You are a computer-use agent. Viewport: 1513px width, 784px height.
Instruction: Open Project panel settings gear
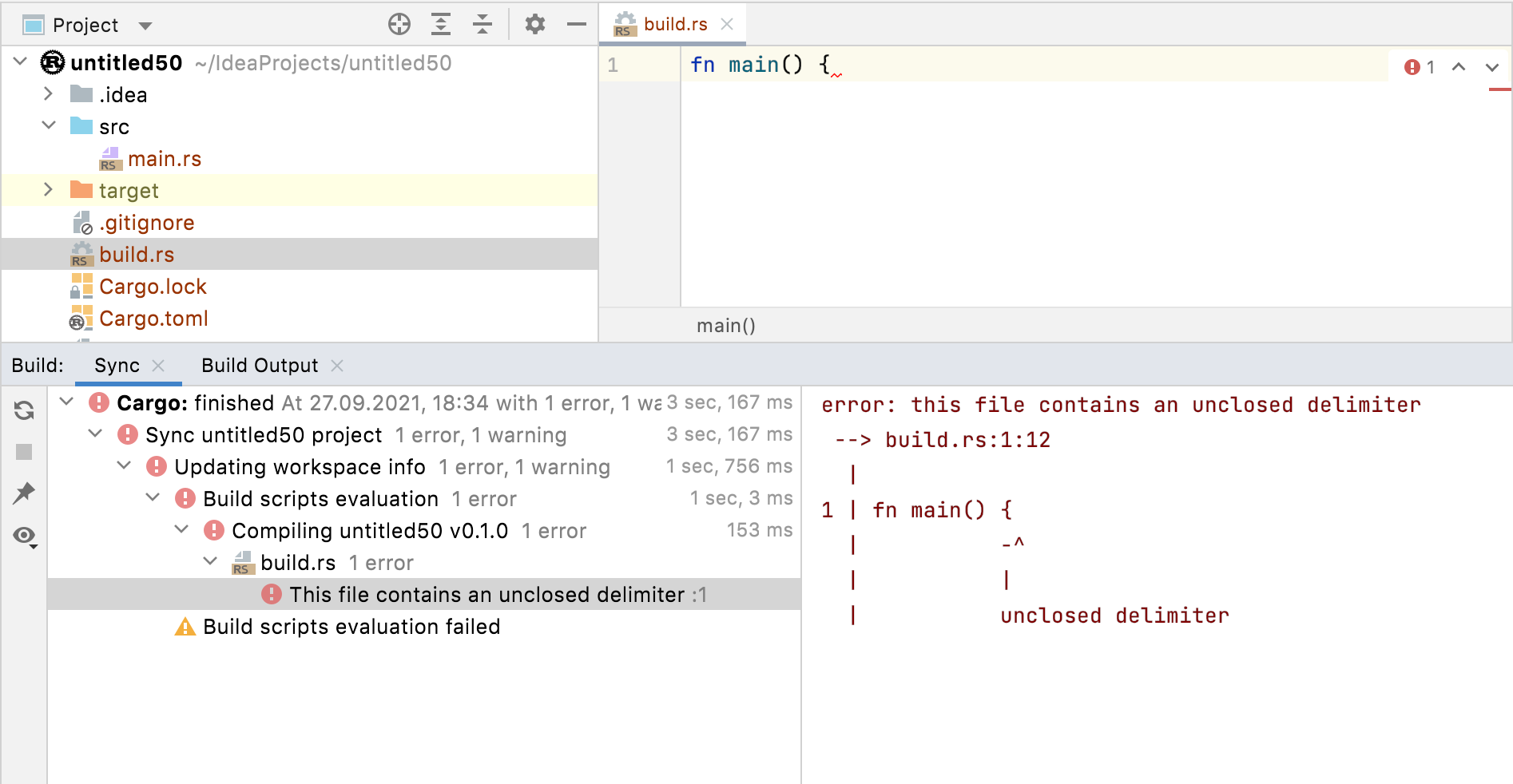535,25
